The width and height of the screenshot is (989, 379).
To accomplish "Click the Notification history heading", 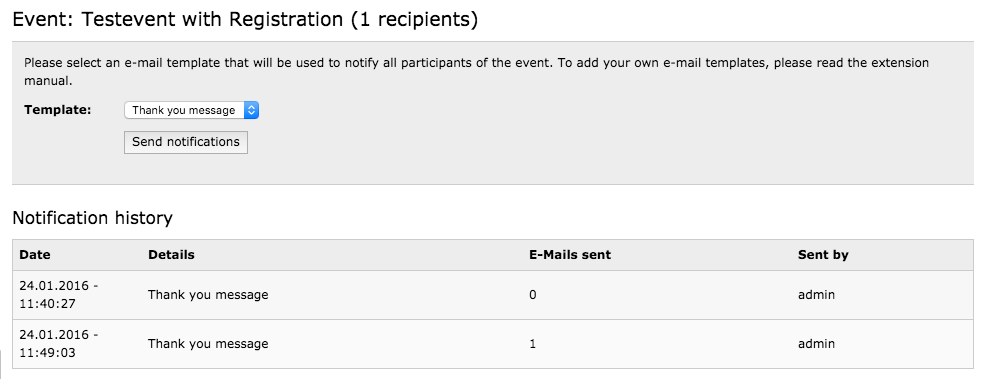I will (x=93, y=218).
